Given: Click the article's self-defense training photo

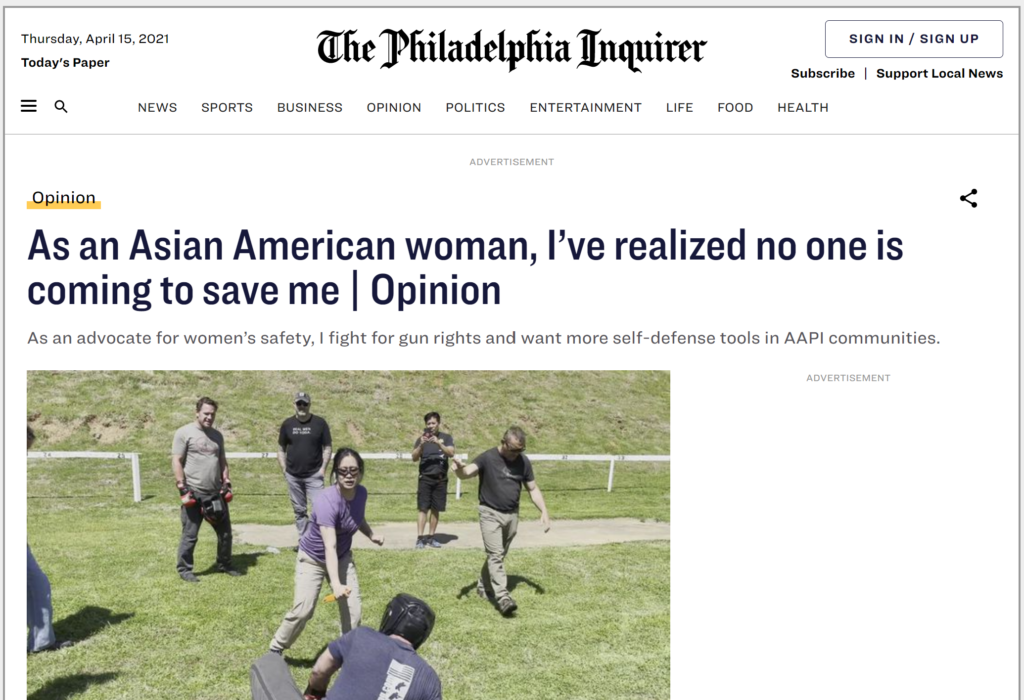Looking at the screenshot, I should 348,535.
